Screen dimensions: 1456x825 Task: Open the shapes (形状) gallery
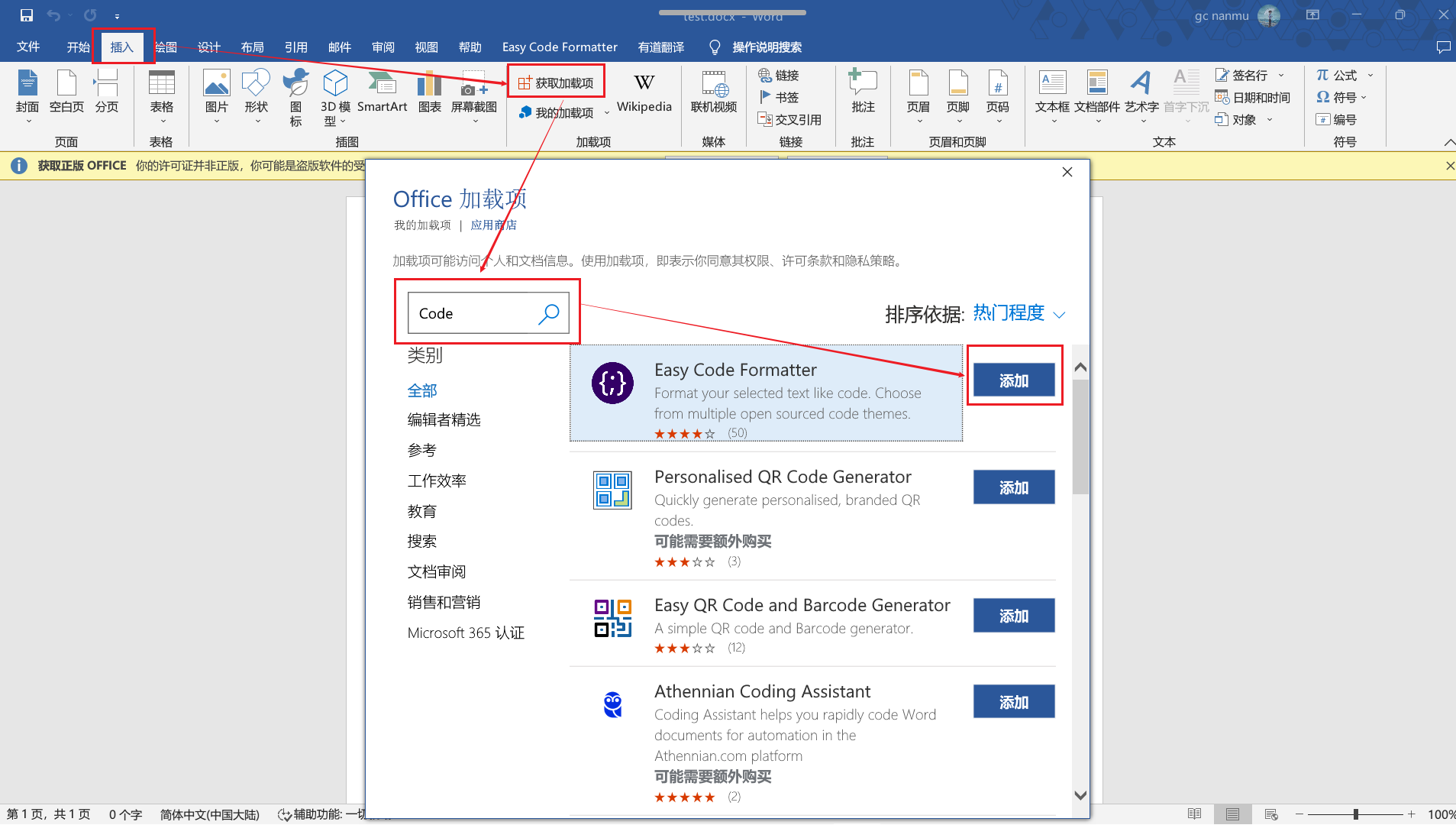[256, 96]
